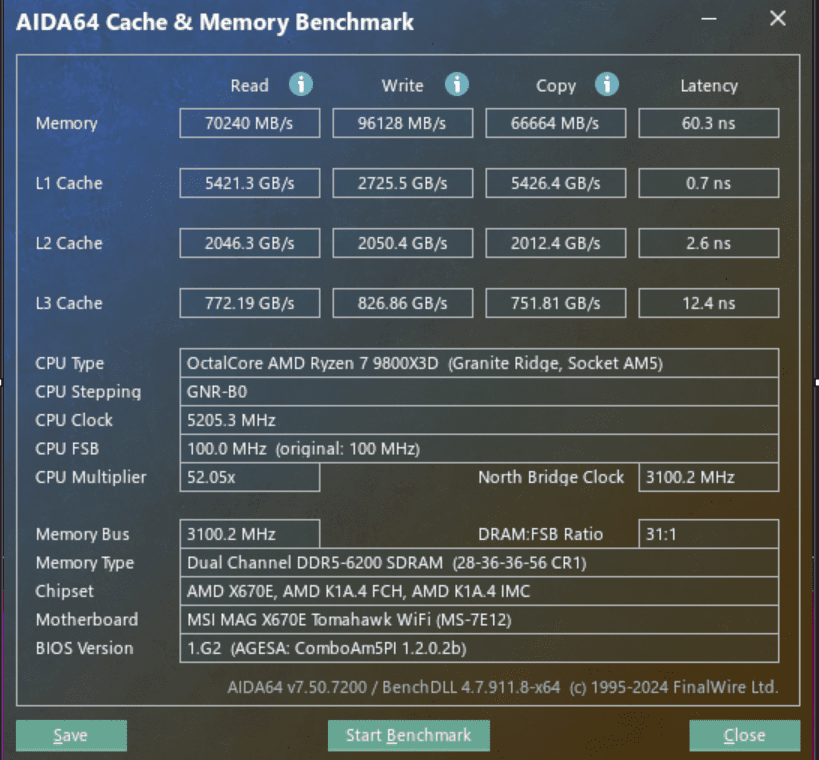Click the CPU Type field Ryzen 7 9800X3D
Screen dimensions: 819x760
coord(479,363)
